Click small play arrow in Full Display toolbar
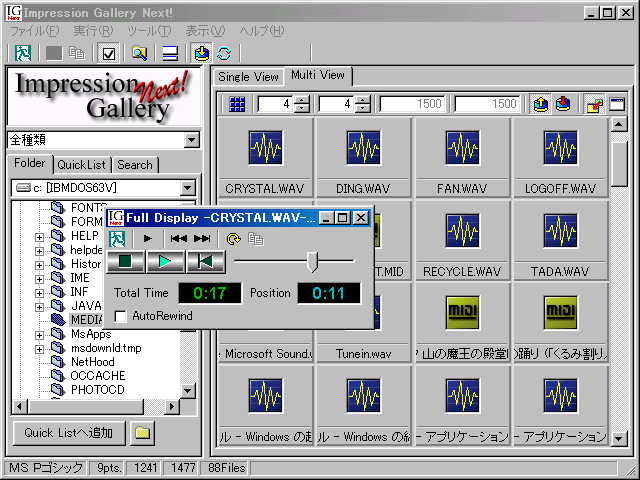This screenshot has width=640, height=480. [148, 239]
